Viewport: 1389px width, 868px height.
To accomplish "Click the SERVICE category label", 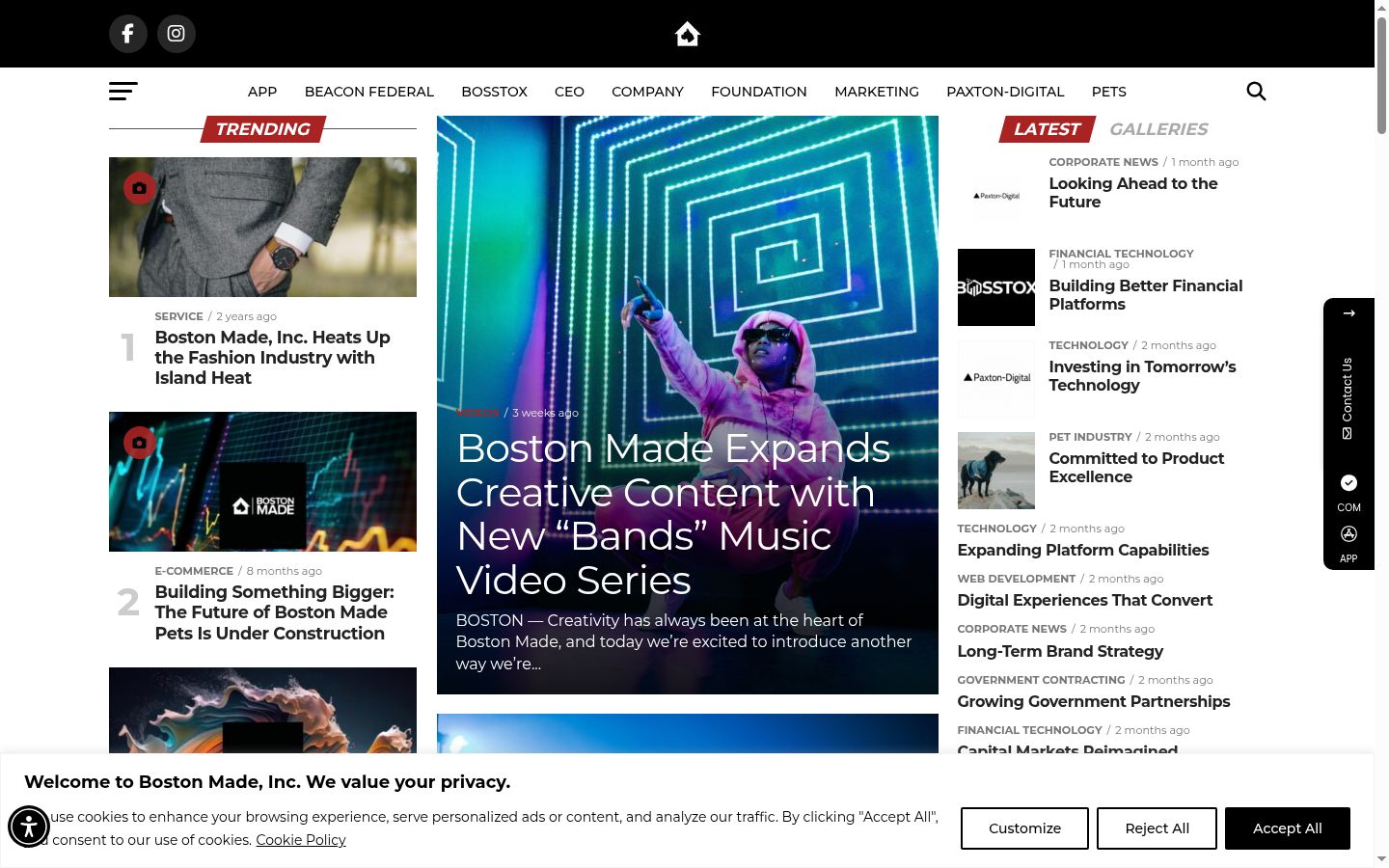I will click(x=178, y=316).
